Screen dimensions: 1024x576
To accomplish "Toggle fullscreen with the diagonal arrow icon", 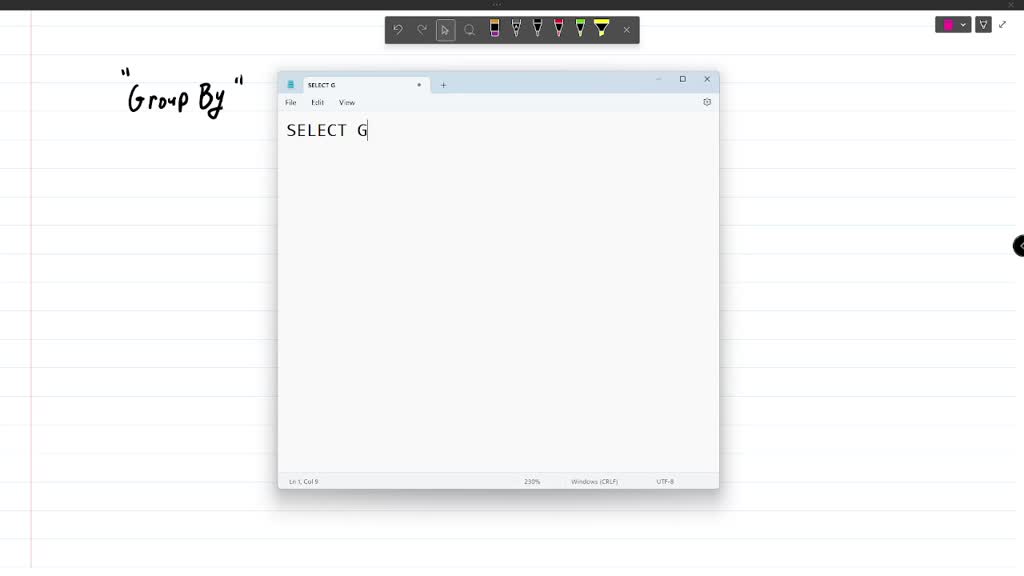I will (1002, 25).
